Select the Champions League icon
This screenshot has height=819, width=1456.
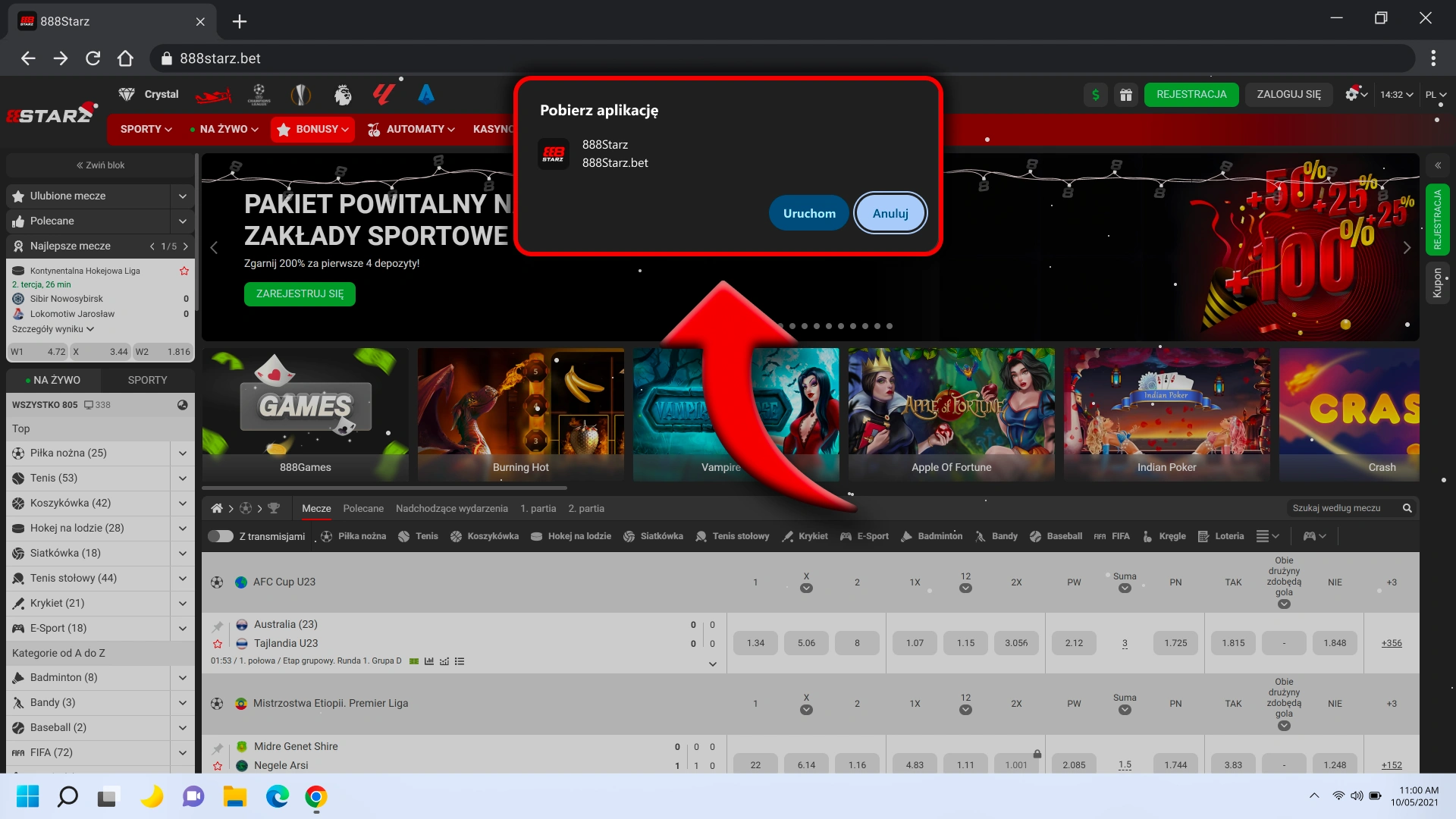[x=259, y=94]
